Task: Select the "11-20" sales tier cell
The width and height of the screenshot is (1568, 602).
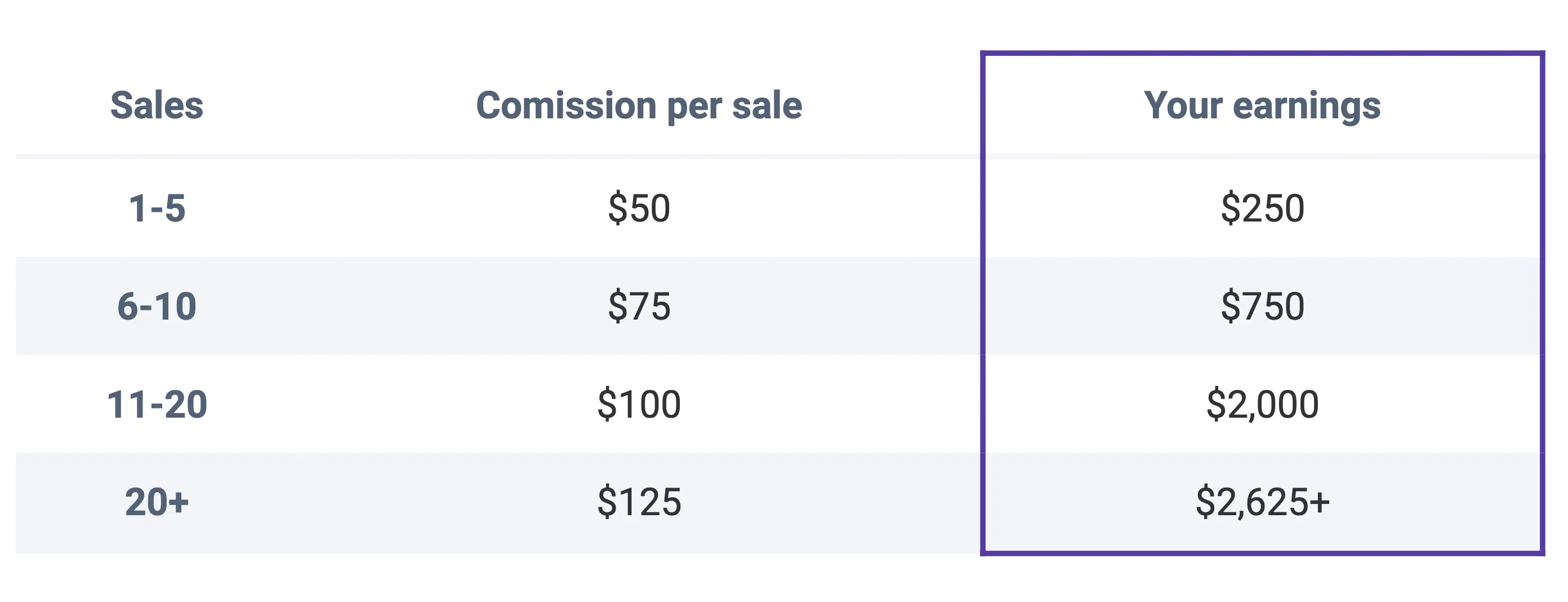Action: pos(157,404)
